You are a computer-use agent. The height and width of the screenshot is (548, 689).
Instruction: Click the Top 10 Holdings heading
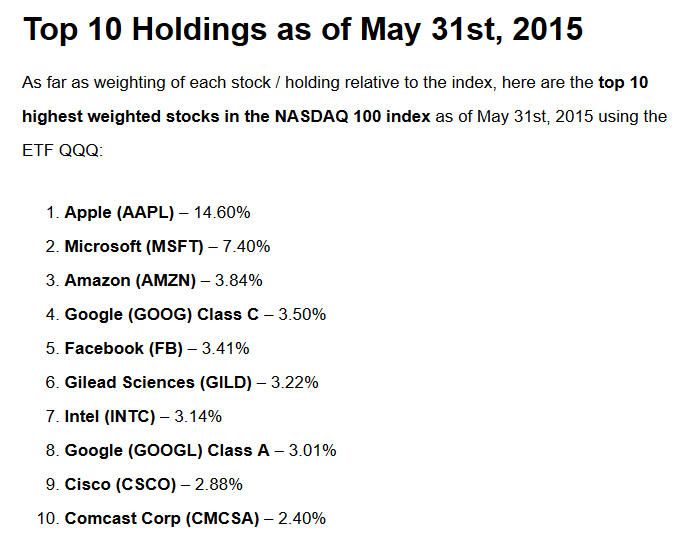click(x=302, y=29)
